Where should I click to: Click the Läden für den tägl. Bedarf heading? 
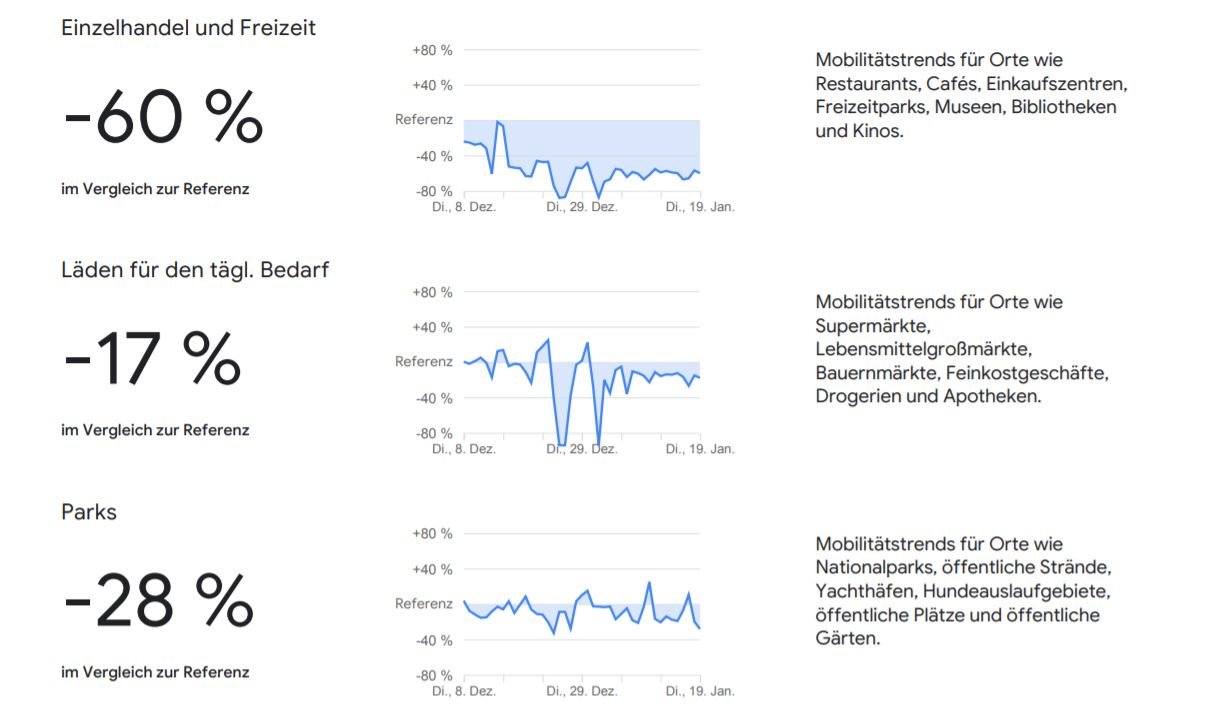click(x=195, y=270)
